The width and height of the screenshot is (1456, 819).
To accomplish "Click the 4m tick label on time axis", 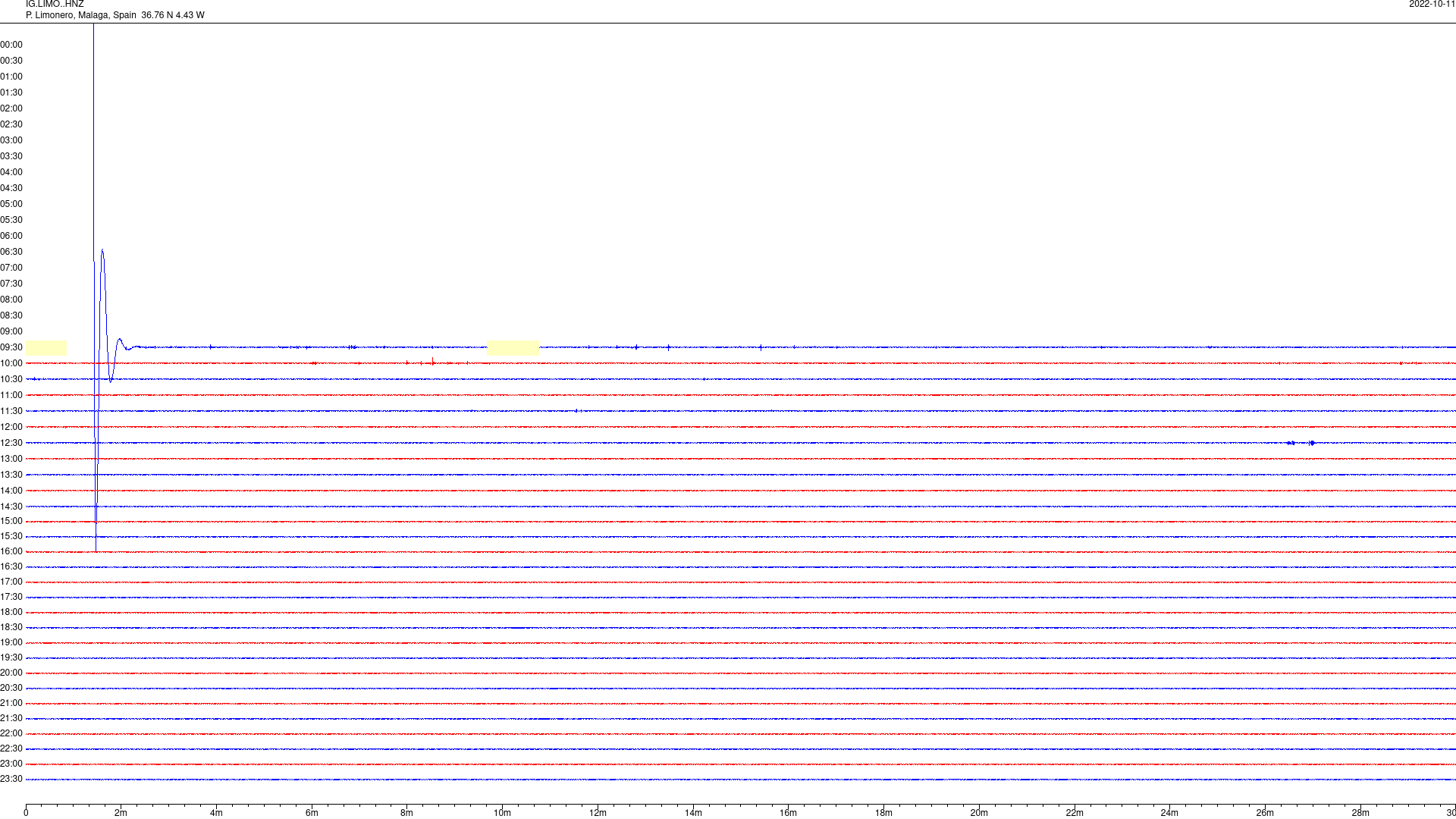I will pos(216,813).
